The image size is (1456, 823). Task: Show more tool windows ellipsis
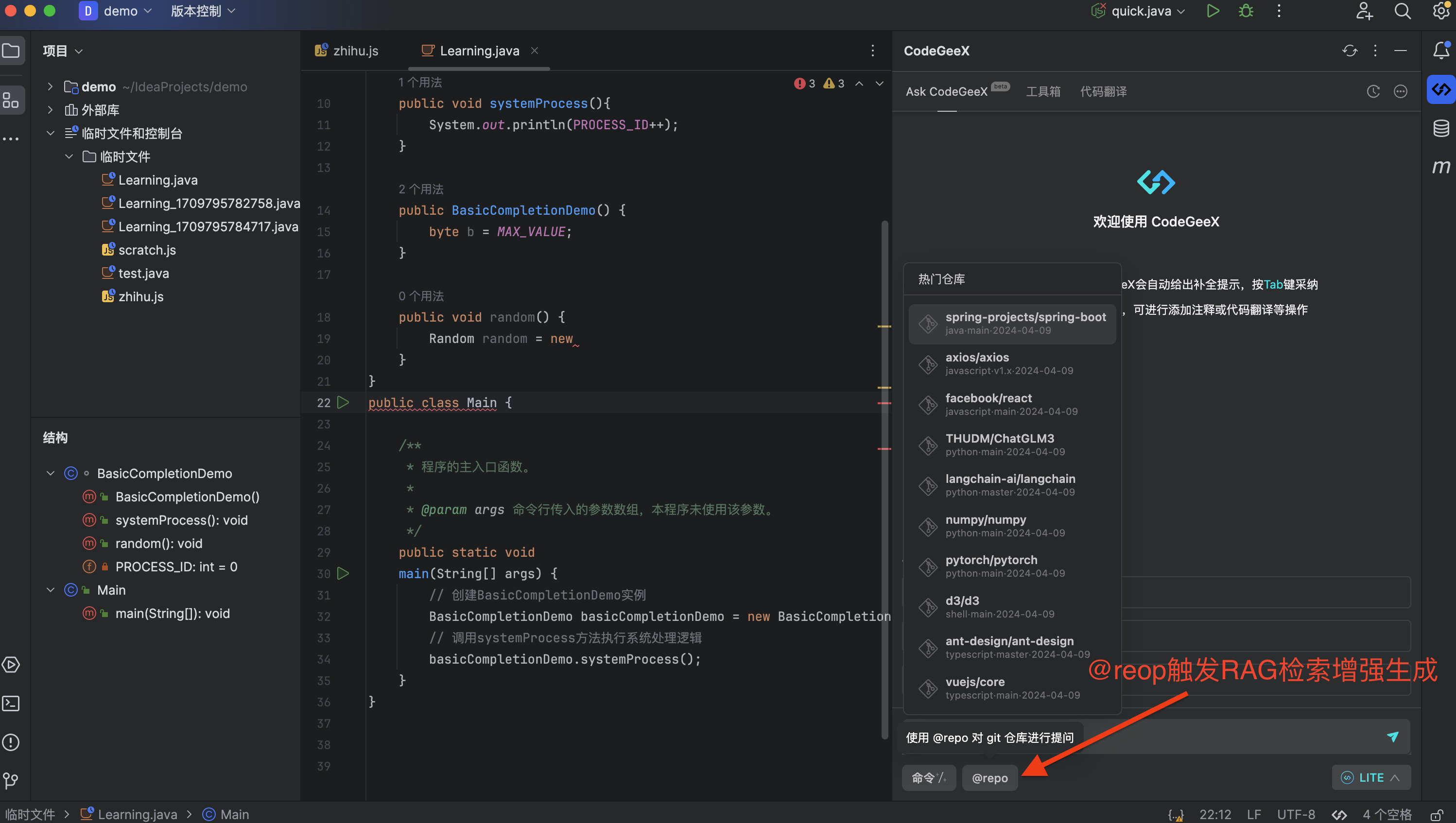[11, 139]
